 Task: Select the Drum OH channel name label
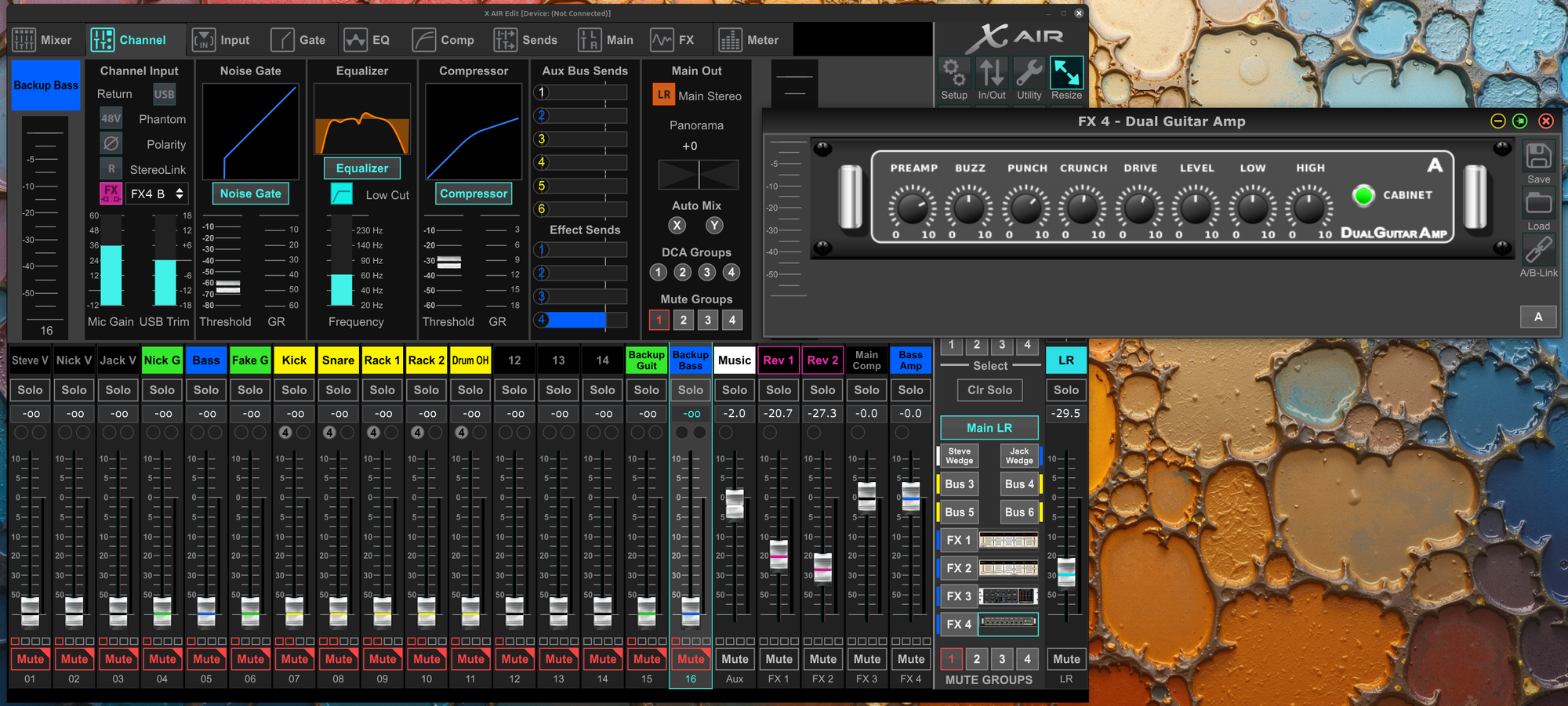(470, 360)
